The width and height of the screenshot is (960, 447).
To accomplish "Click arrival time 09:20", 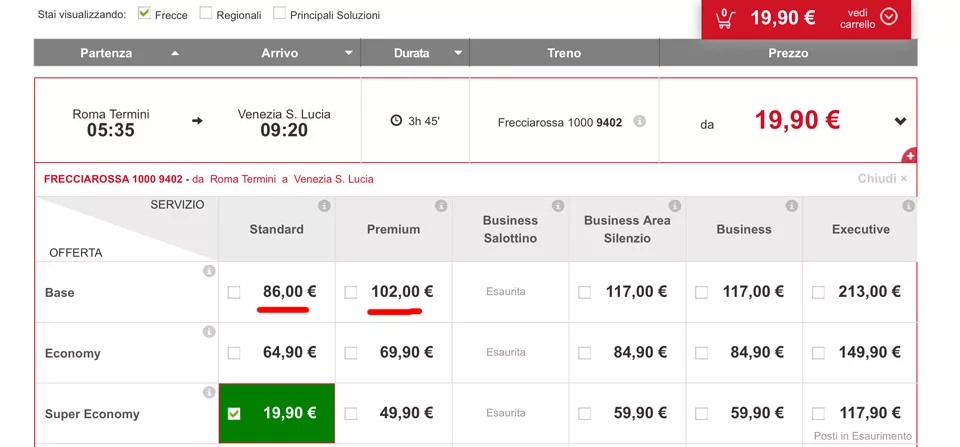I will 284,130.
